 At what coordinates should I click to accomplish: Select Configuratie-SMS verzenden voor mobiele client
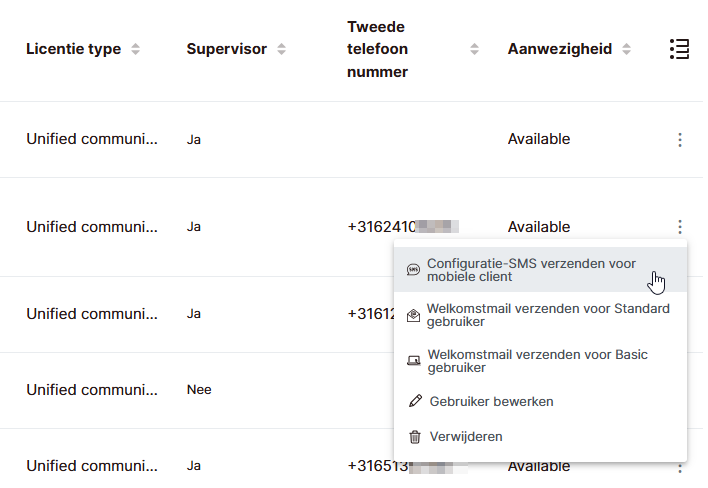531,270
